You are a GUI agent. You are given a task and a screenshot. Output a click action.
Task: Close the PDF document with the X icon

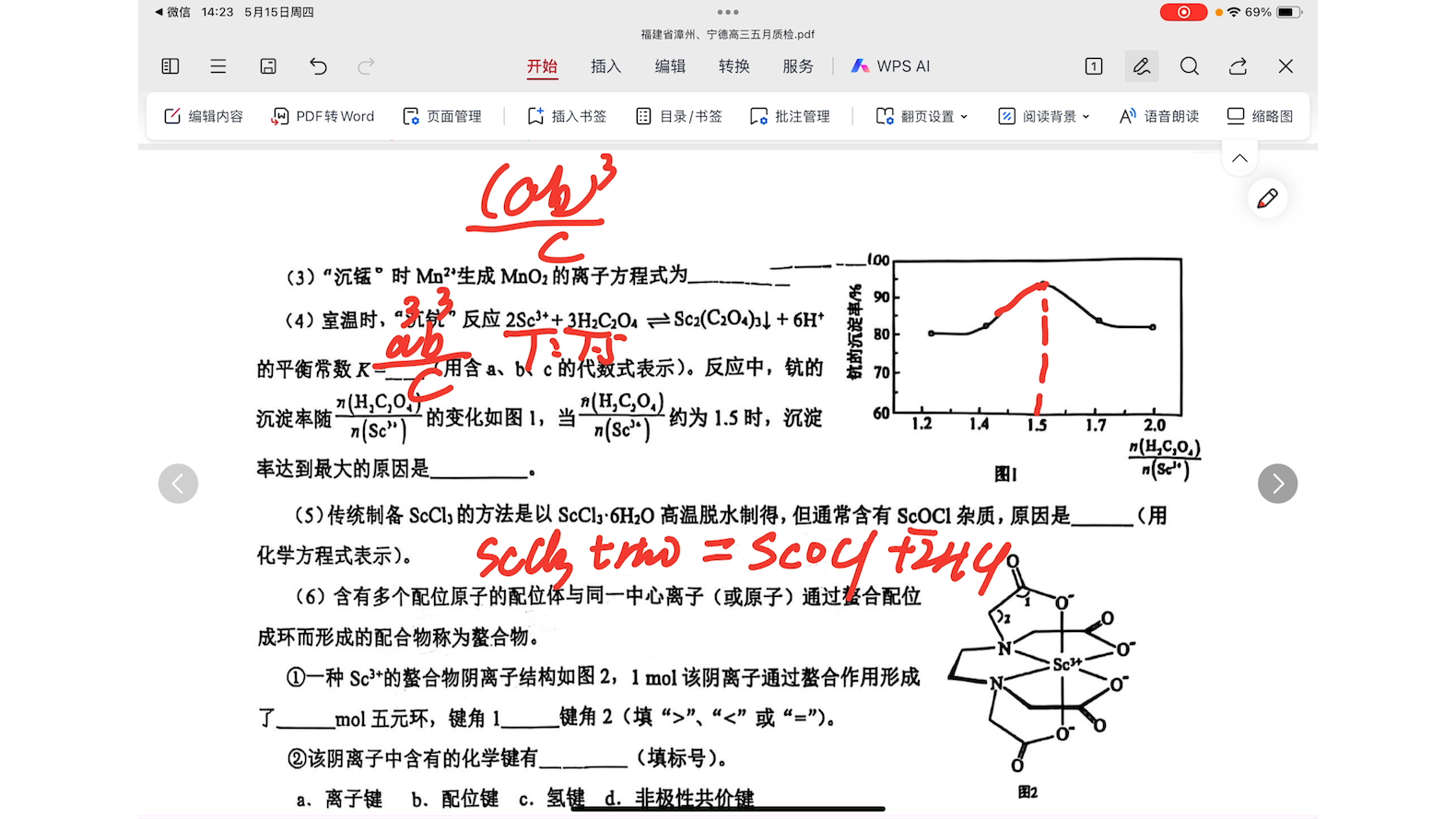coord(1286,66)
